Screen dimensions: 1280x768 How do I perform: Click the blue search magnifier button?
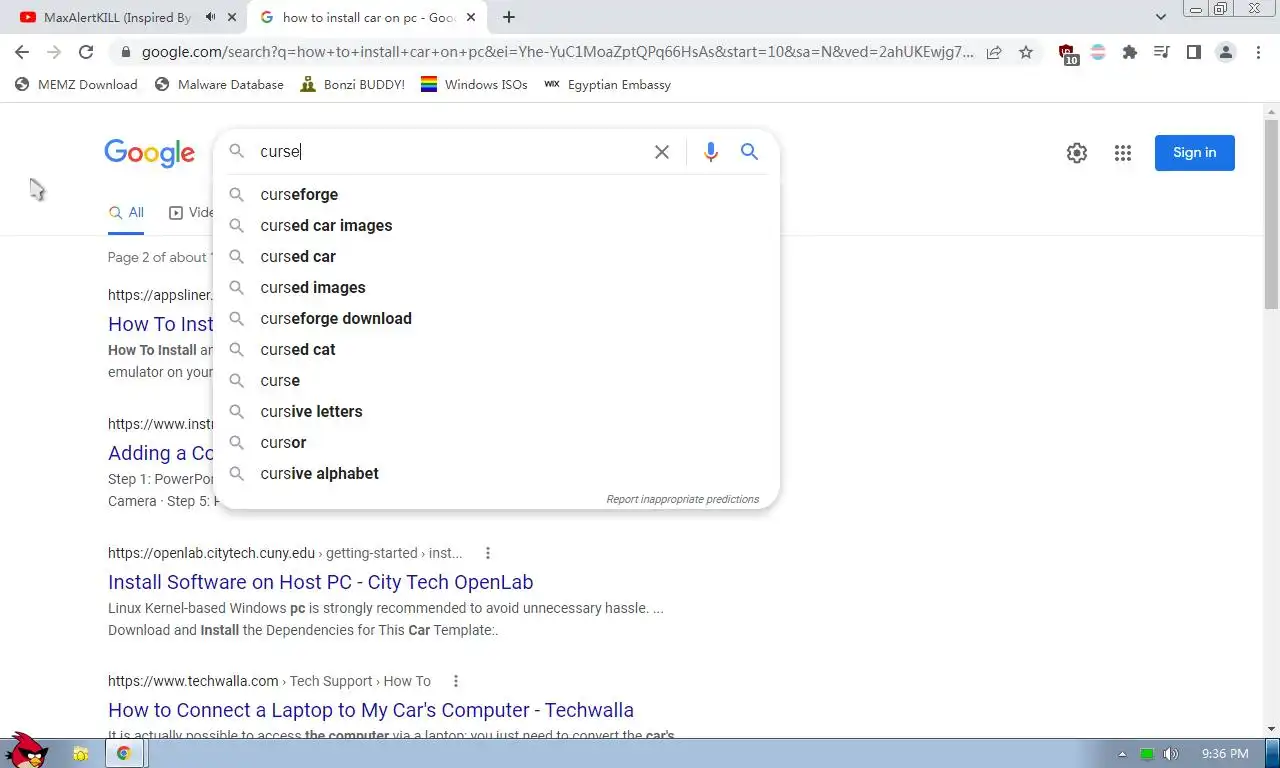(749, 152)
